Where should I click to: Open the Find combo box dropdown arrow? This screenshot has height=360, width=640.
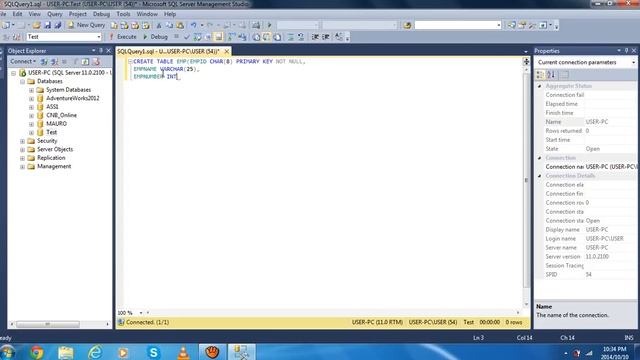coord(498,25)
